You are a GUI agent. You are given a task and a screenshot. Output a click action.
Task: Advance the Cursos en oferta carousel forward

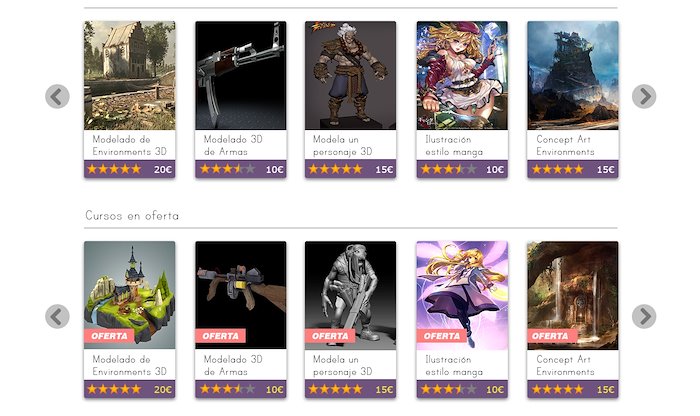pyautogui.click(x=644, y=316)
